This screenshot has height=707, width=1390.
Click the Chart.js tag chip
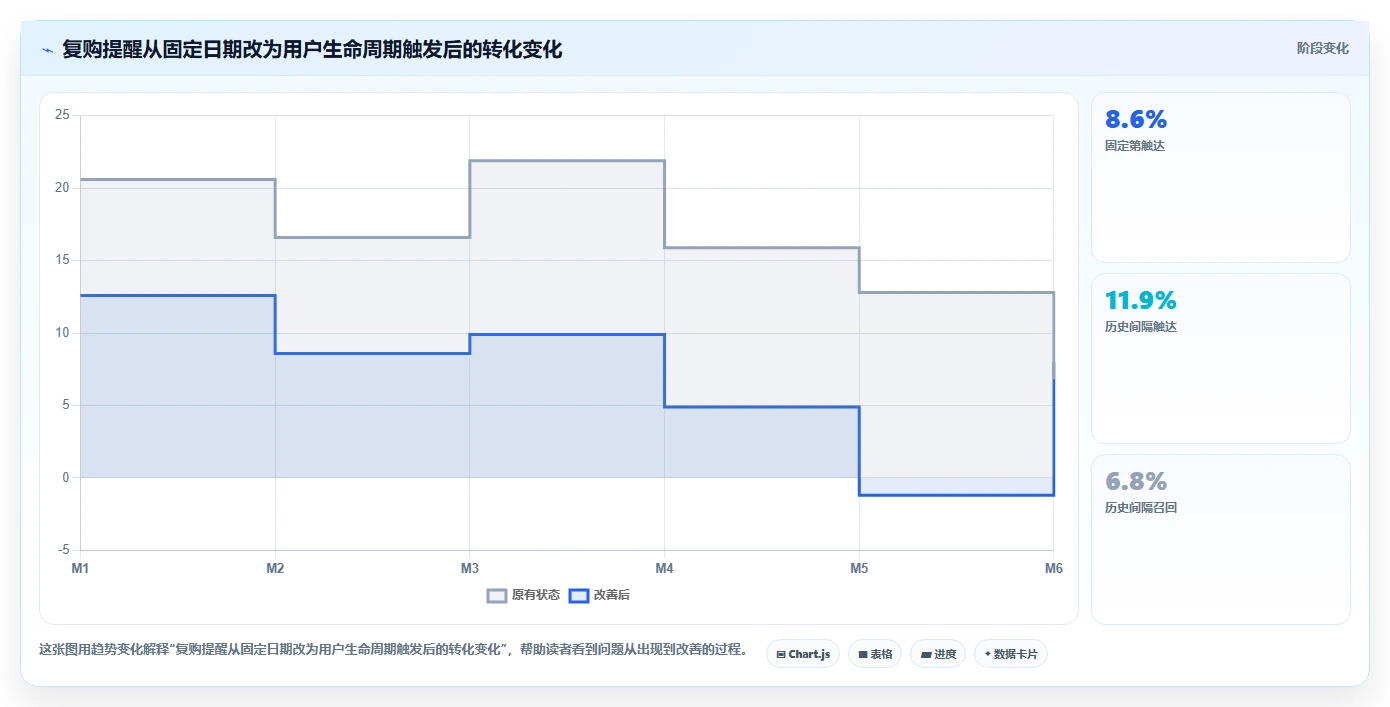tap(803, 654)
